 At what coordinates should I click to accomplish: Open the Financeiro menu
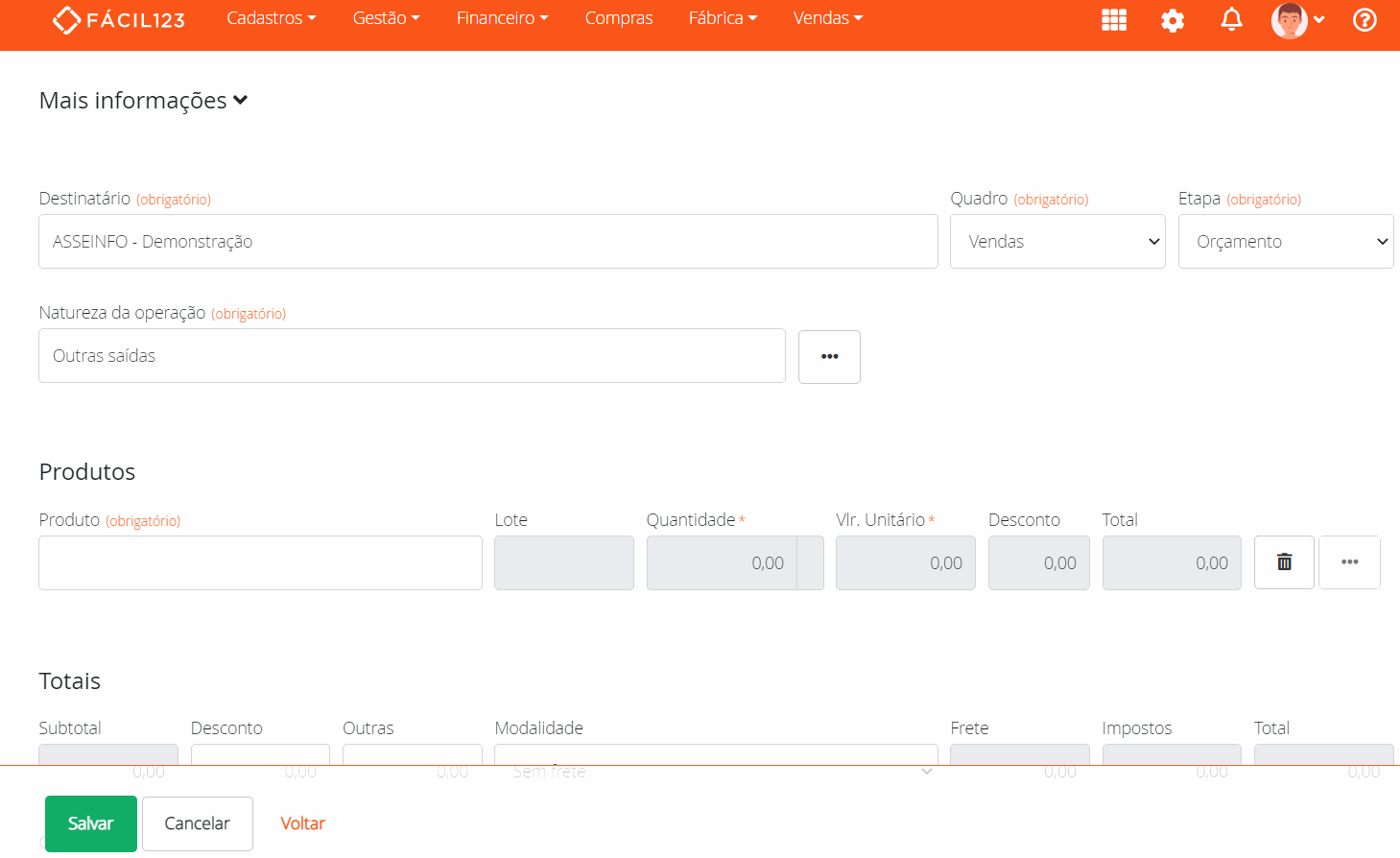click(502, 18)
